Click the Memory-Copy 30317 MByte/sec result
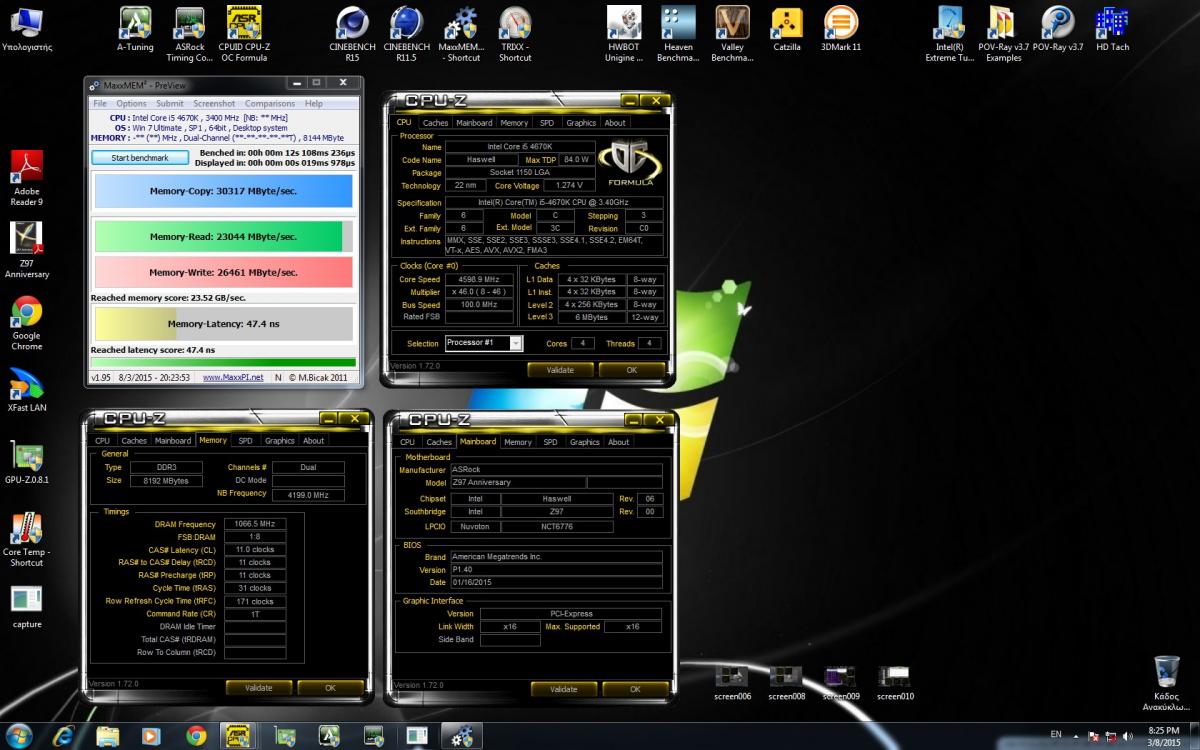The height and width of the screenshot is (750, 1200). tap(223, 191)
